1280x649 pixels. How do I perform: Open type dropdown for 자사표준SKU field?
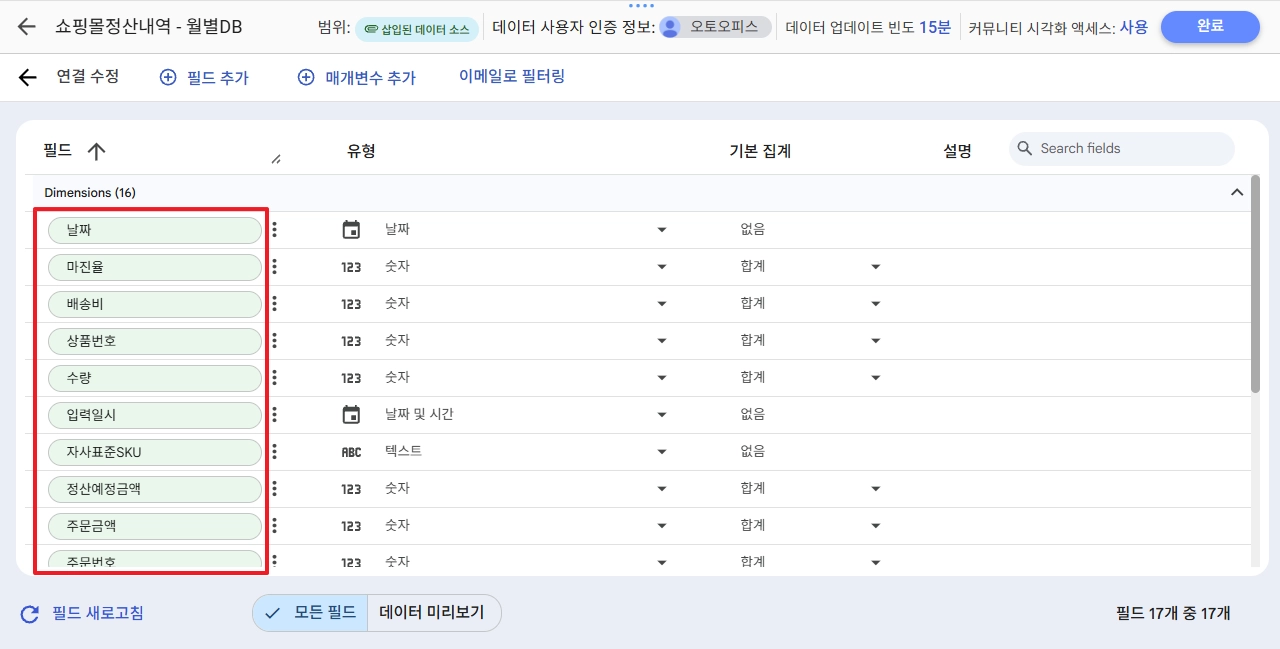pyautogui.click(x=661, y=451)
